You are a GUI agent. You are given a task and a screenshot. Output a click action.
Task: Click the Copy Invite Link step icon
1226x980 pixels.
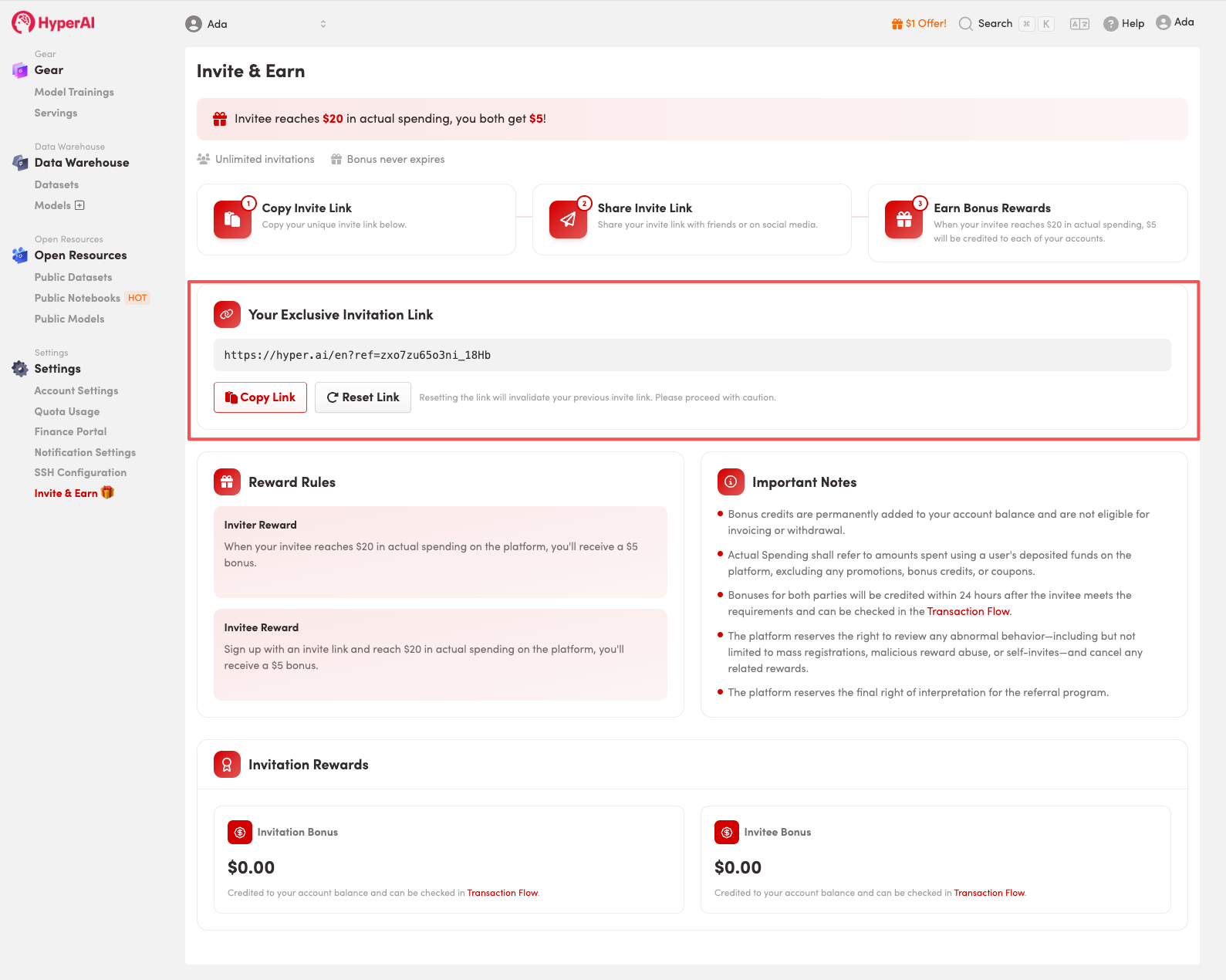click(232, 220)
